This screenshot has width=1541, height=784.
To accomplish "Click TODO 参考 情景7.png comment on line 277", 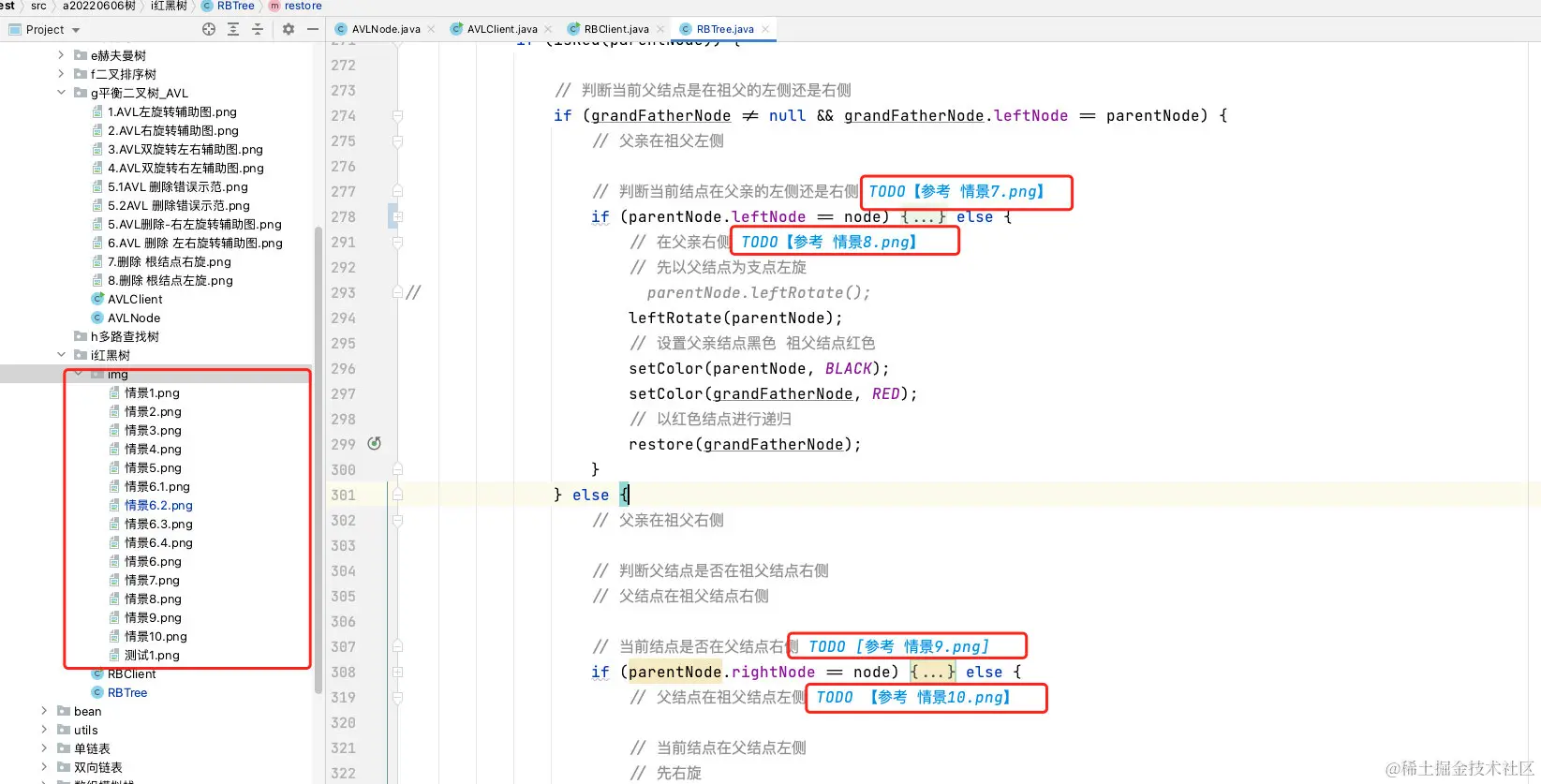I will pos(957,191).
